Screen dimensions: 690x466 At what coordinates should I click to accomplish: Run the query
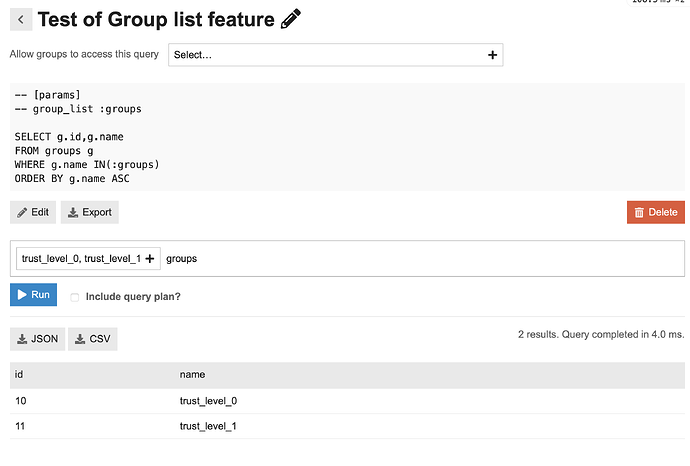pos(33,294)
